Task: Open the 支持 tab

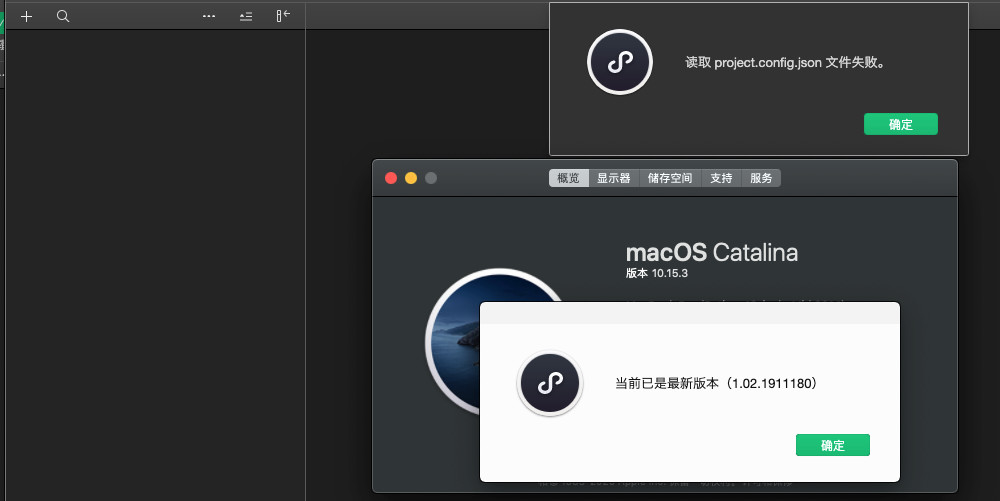Action: (x=721, y=178)
